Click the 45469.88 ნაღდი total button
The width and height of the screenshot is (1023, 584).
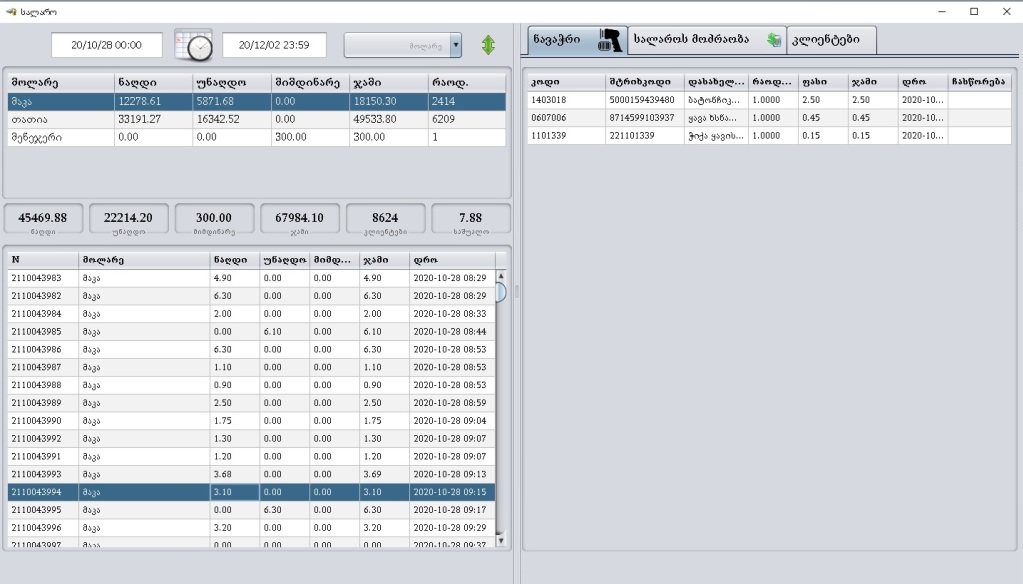[43, 220]
